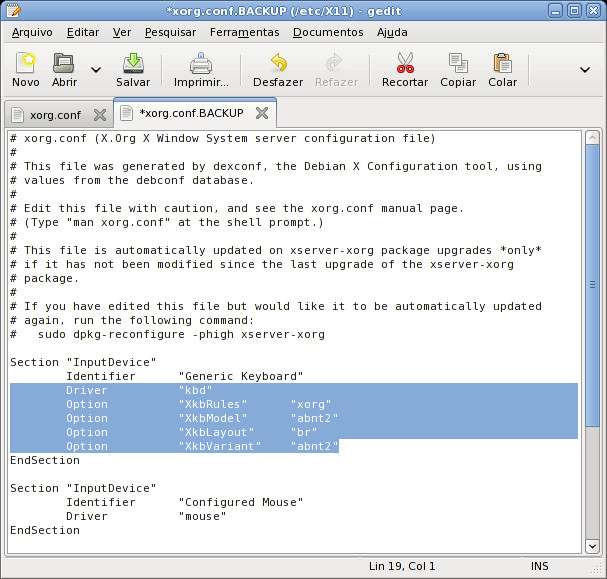Click the greyed Refazer redo icon
This screenshot has height=579, width=607.
tap(334, 63)
